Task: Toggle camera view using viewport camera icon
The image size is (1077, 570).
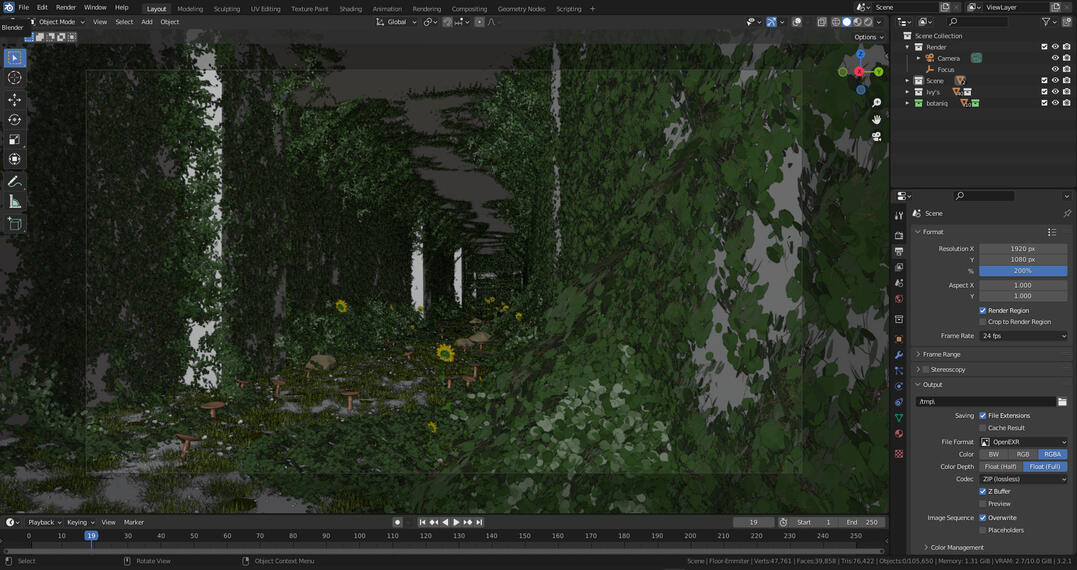Action: pyautogui.click(x=877, y=137)
